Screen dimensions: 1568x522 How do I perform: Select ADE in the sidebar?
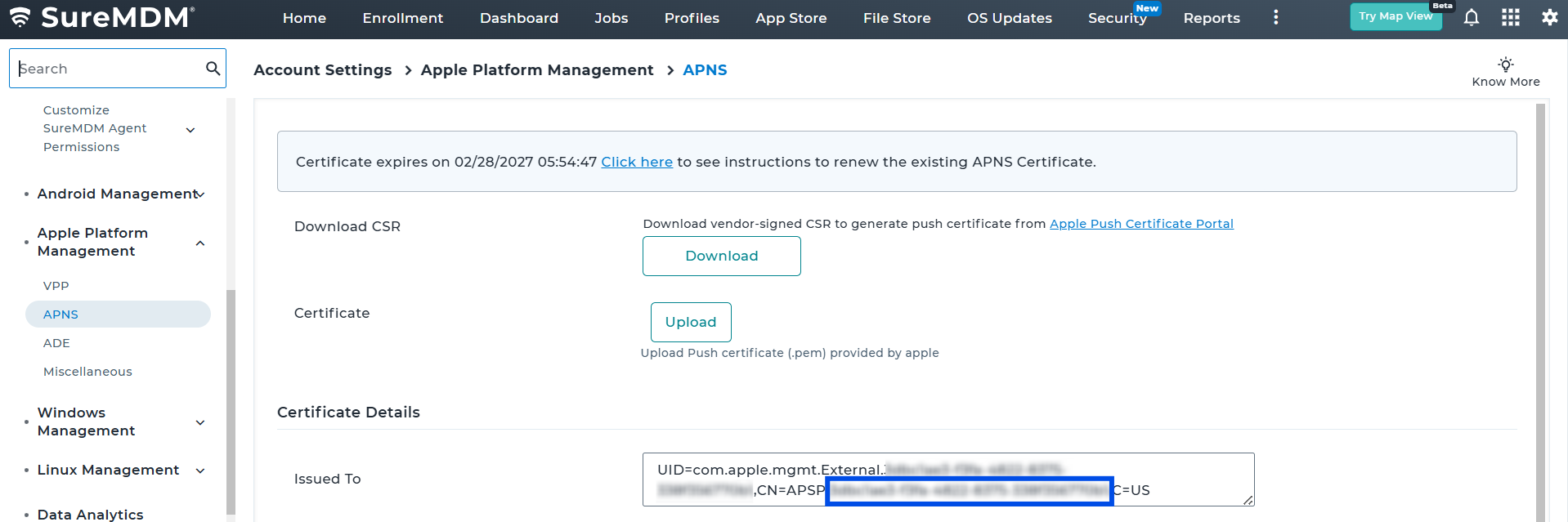point(56,343)
